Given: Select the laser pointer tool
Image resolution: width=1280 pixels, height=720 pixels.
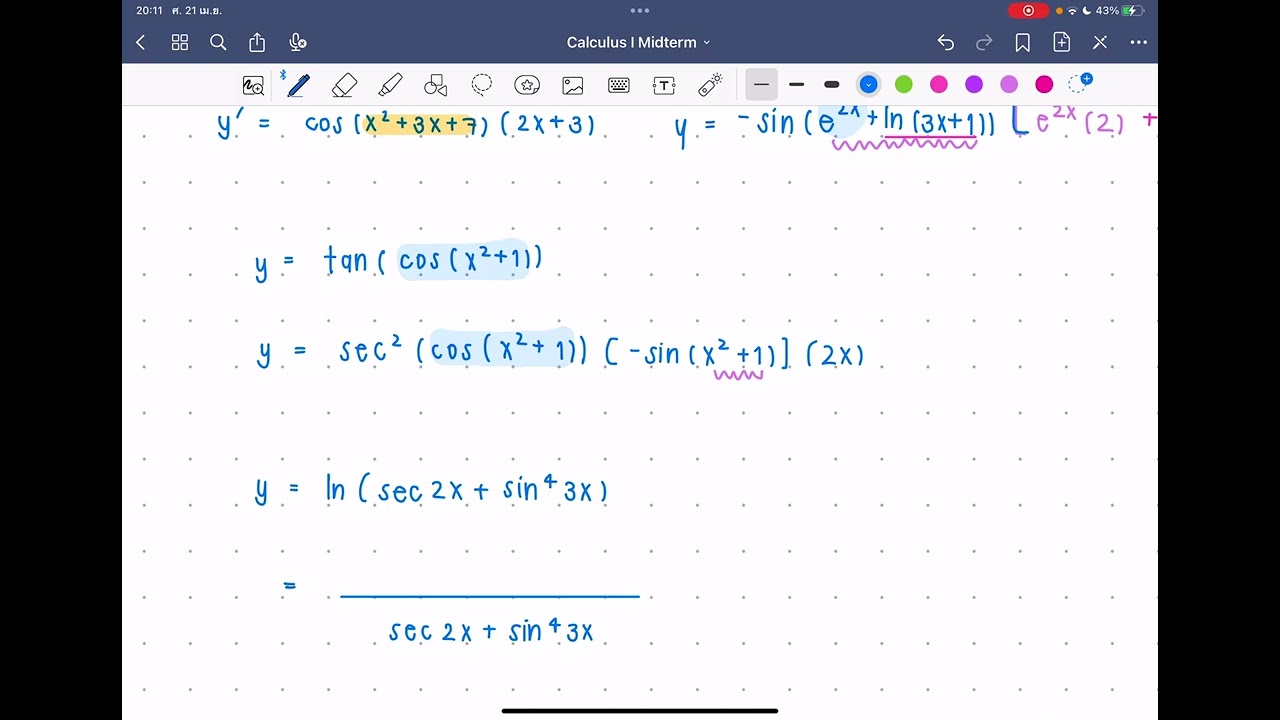Looking at the screenshot, I should click(710, 85).
